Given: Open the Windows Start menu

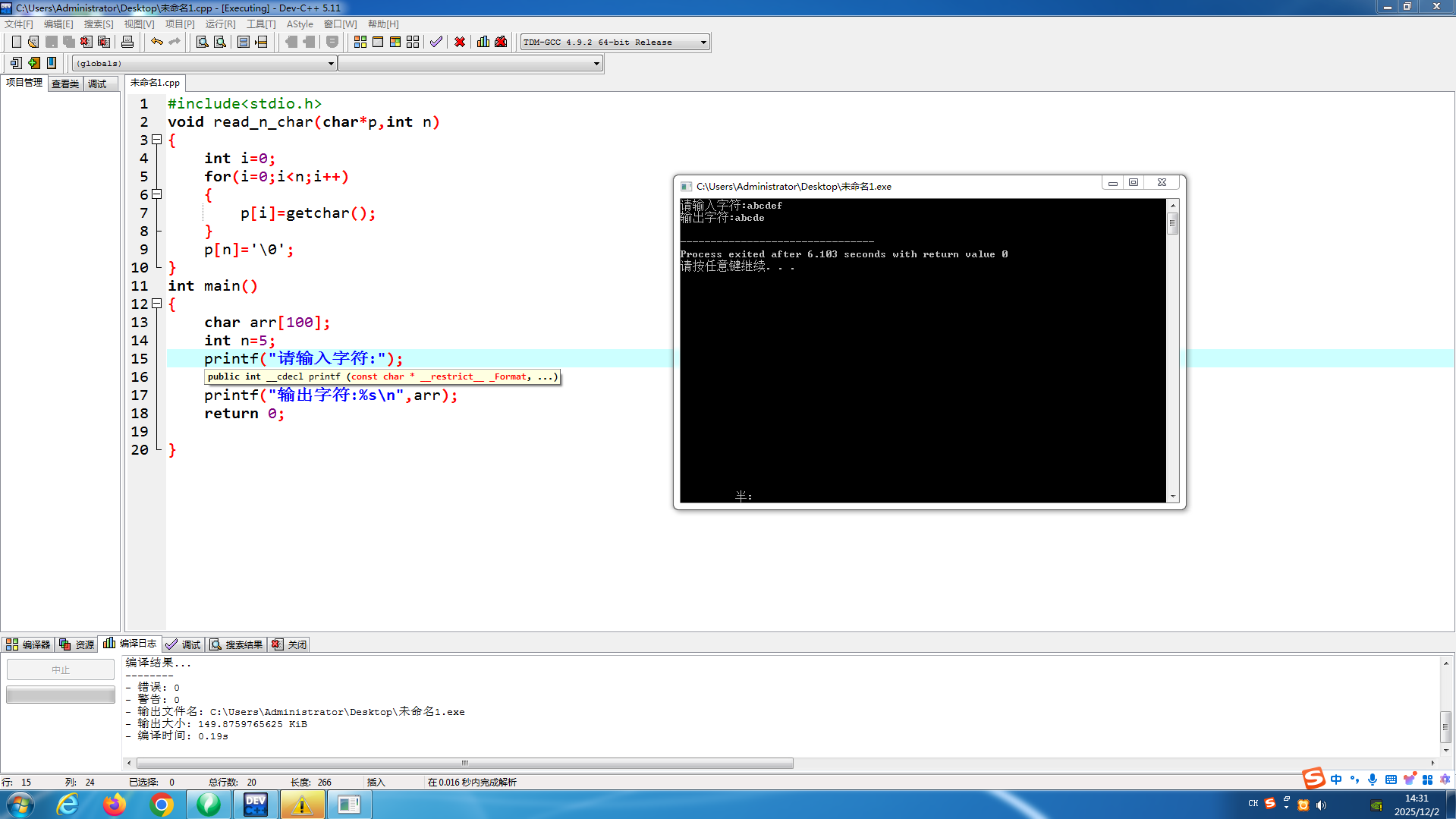Looking at the screenshot, I should tap(20, 805).
